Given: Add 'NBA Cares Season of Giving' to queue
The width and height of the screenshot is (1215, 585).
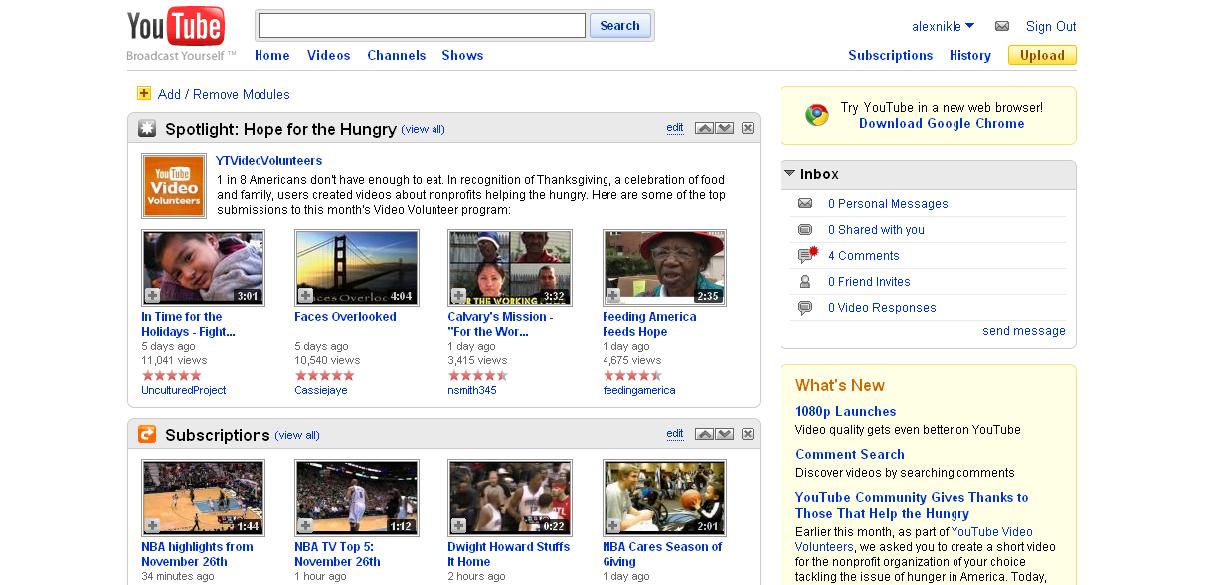Looking at the screenshot, I should click(614, 526).
